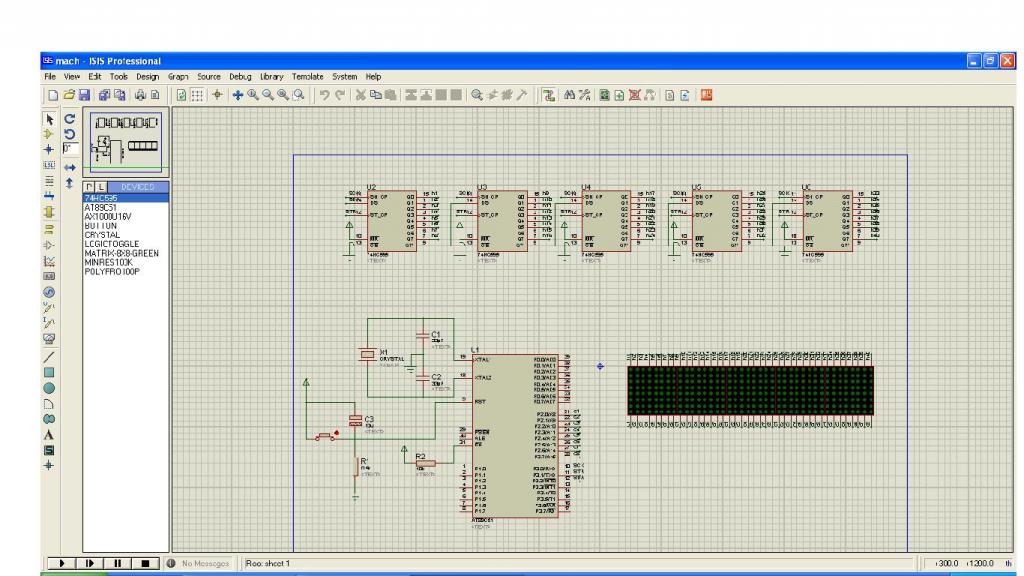Select the 2D symbols mode tool
The width and height of the screenshot is (1024, 576).
point(49,451)
